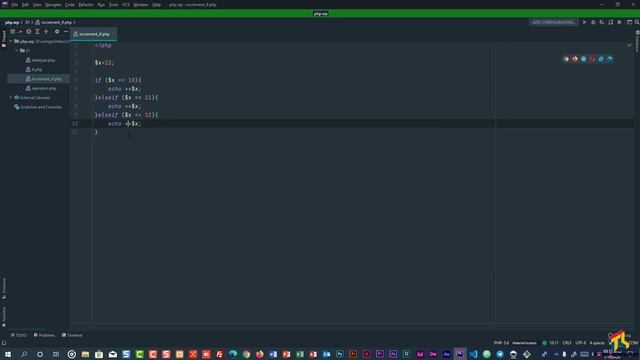Toggle the Favorites tool window side tab
The width and height of the screenshot is (640, 360).
[4, 317]
